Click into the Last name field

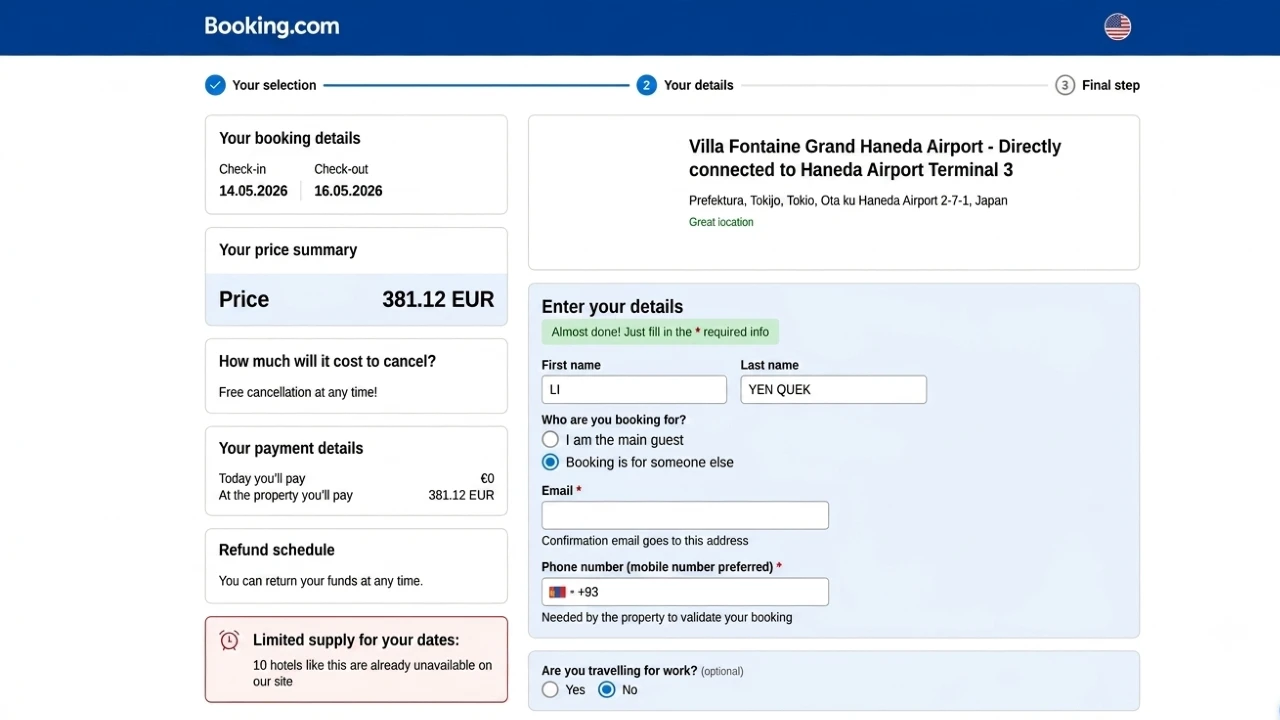click(833, 390)
